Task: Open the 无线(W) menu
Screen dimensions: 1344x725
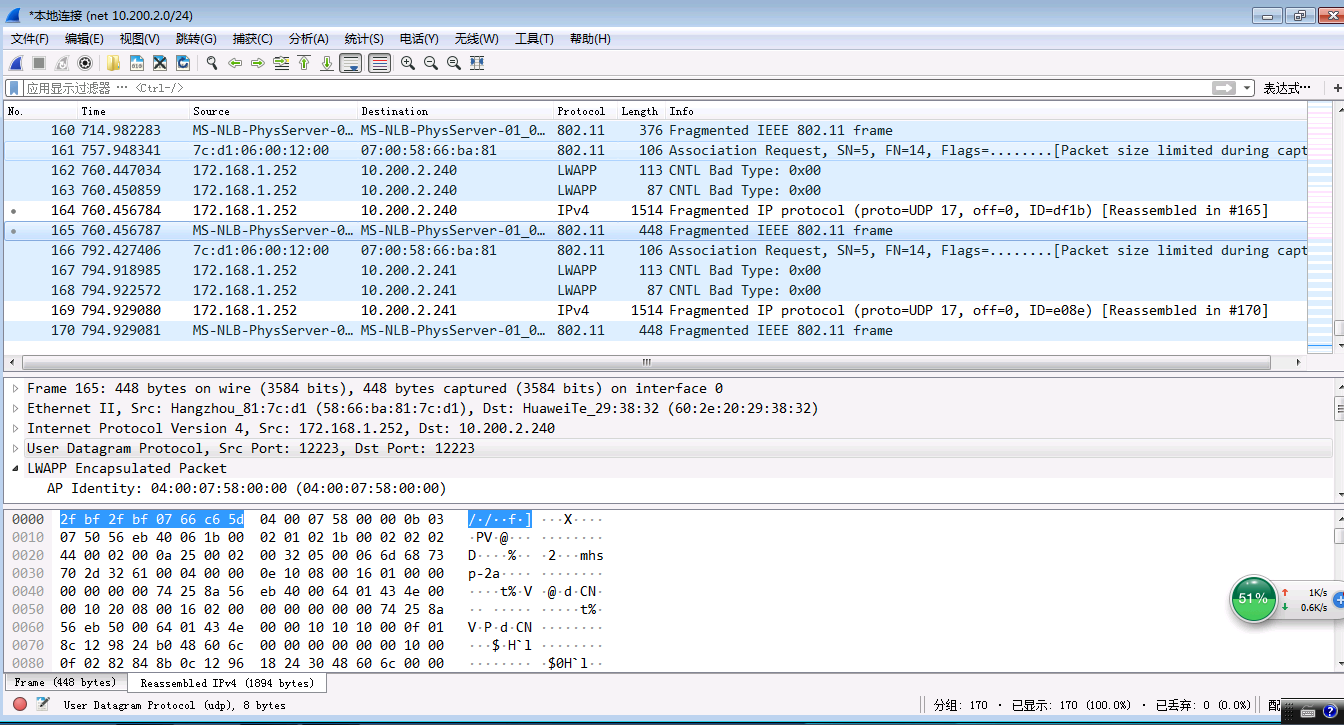Action: (476, 39)
